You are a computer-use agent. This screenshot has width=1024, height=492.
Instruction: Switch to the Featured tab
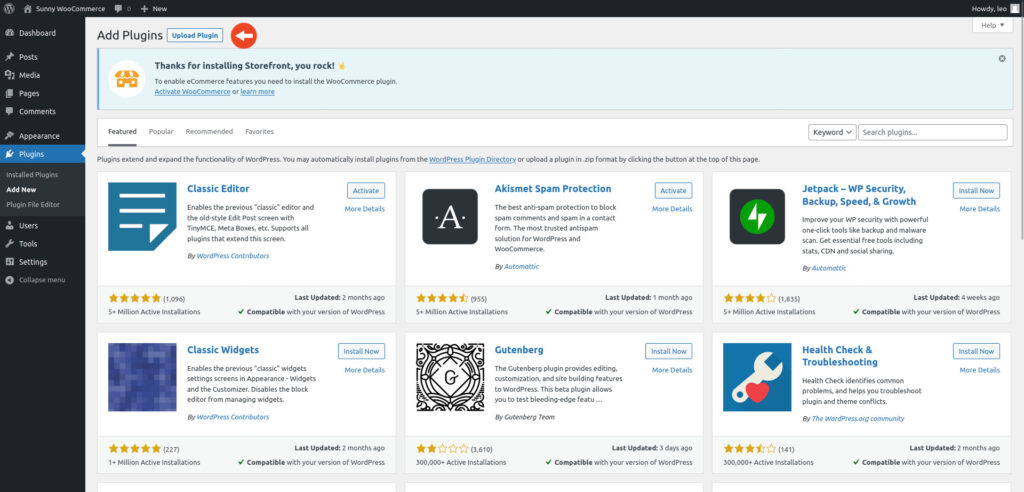[122, 131]
